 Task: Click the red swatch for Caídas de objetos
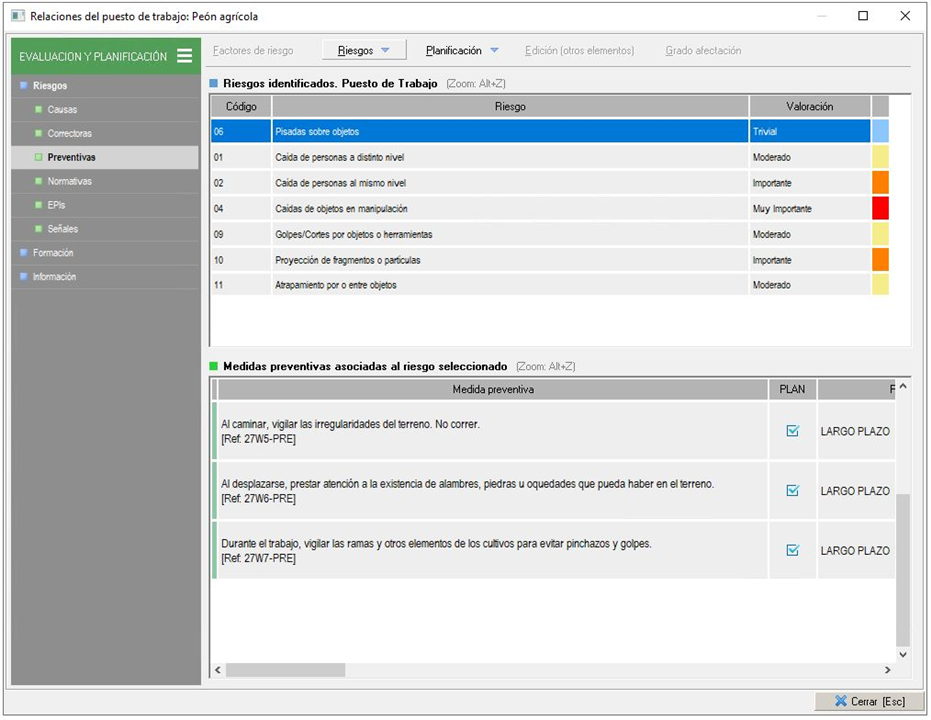click(x=879, y=209)
